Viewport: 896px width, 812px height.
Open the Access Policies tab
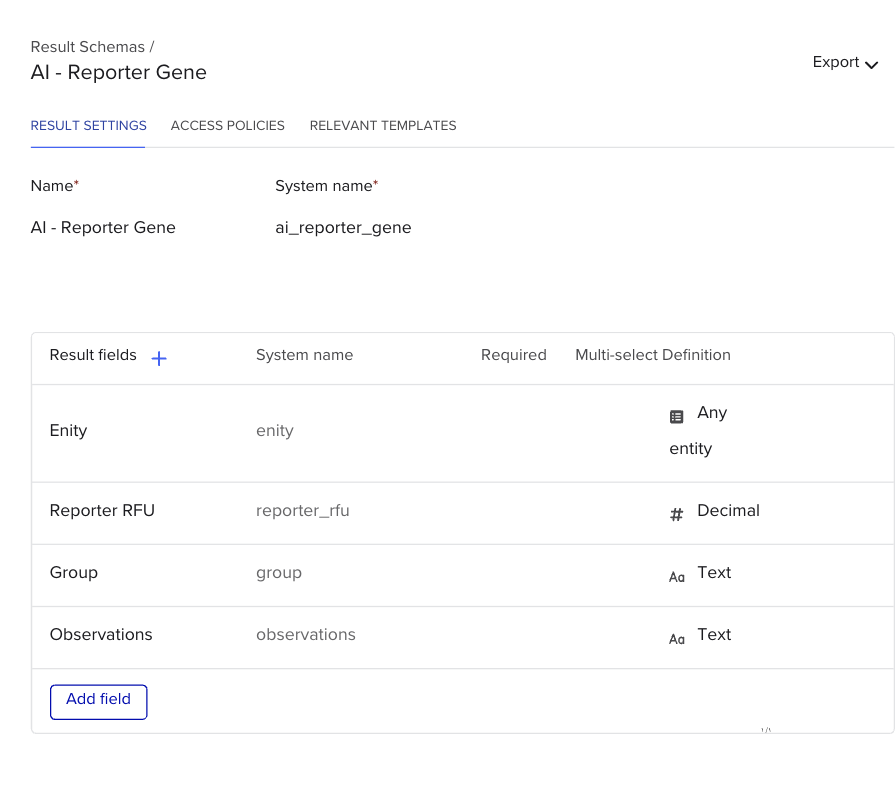(x=227, y=126)
